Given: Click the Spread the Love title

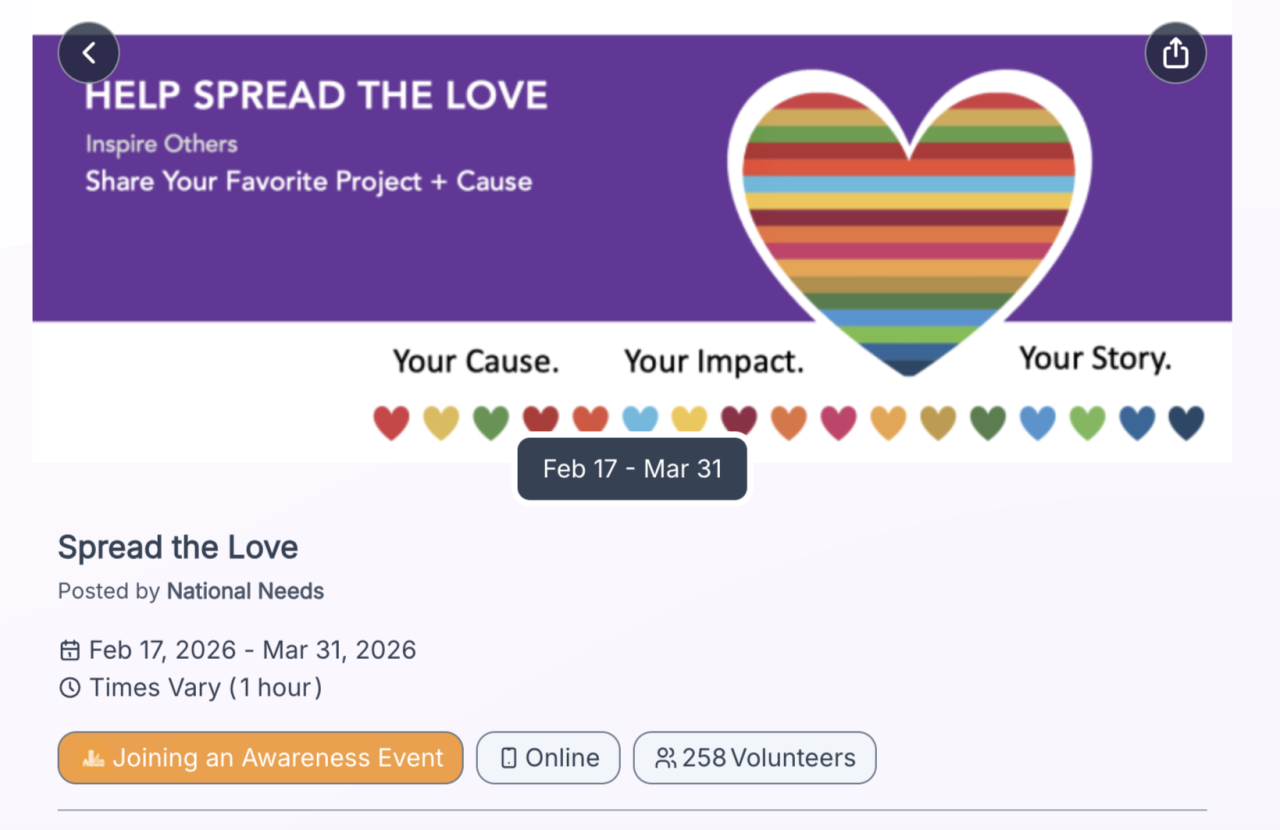Looking at the screenshot, I should [x=178, y=548].
